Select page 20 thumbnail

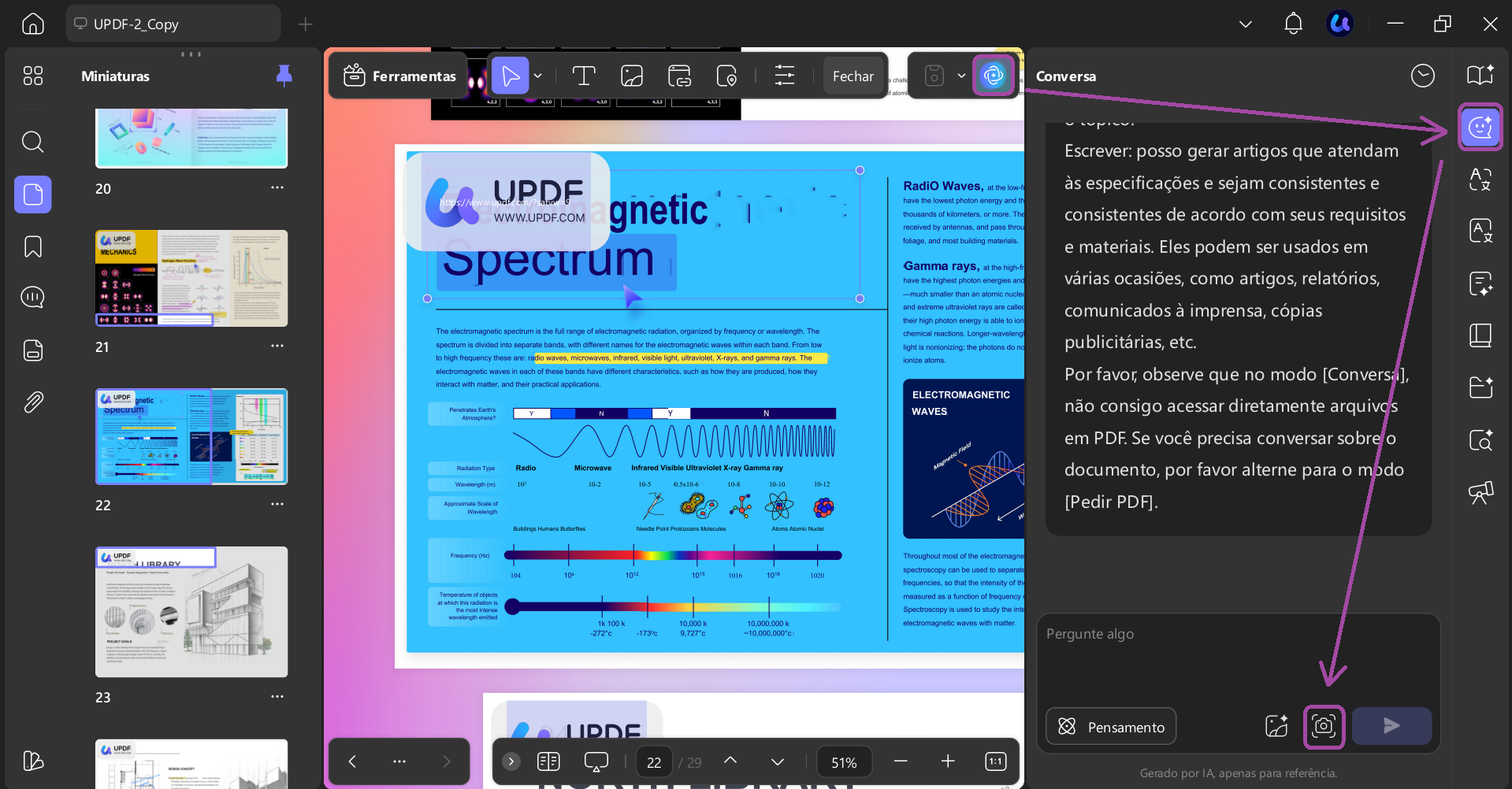(x=191, y=139)
